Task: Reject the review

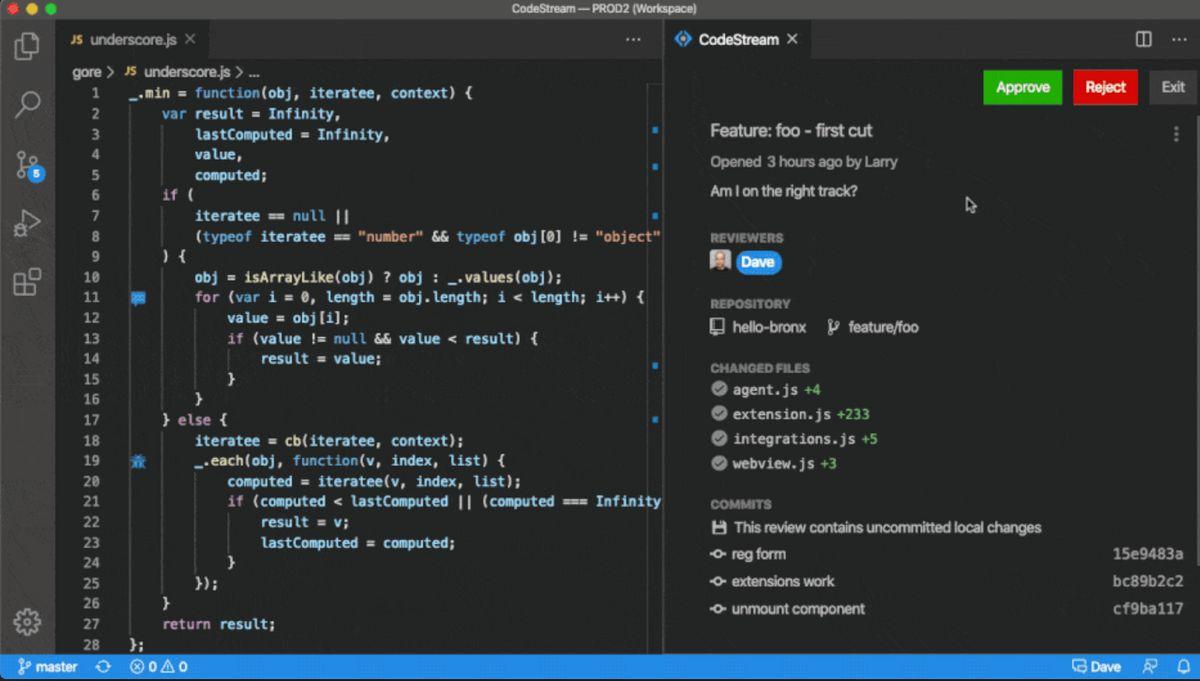Action: click(x=1105, y=87)
